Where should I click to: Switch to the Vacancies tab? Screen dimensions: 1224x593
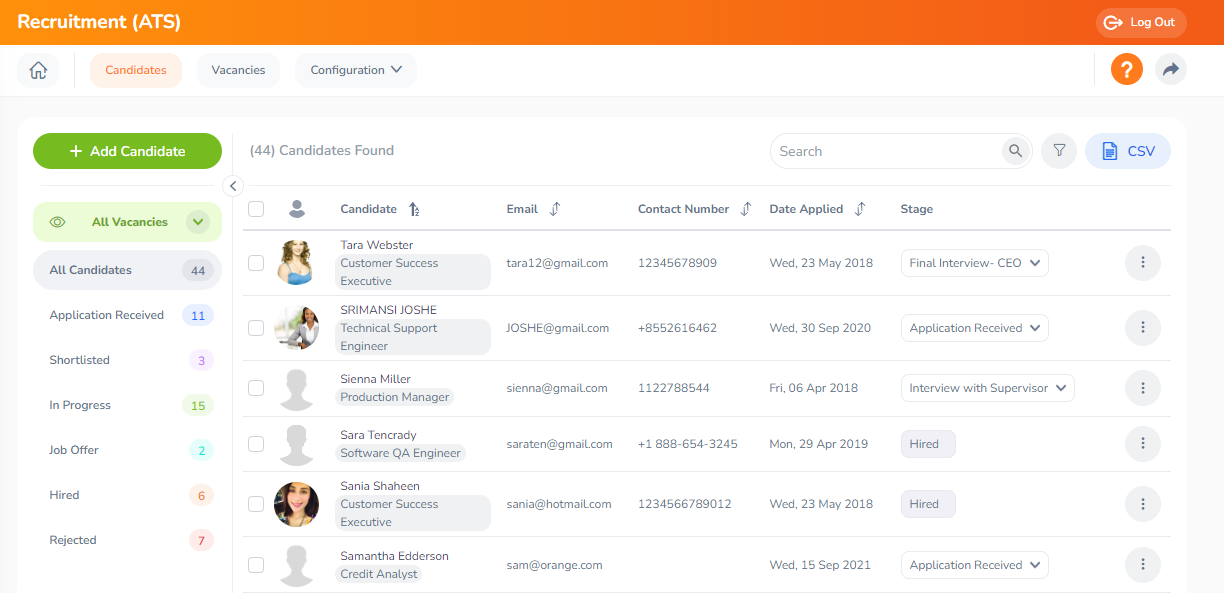(x=238, y=70)
